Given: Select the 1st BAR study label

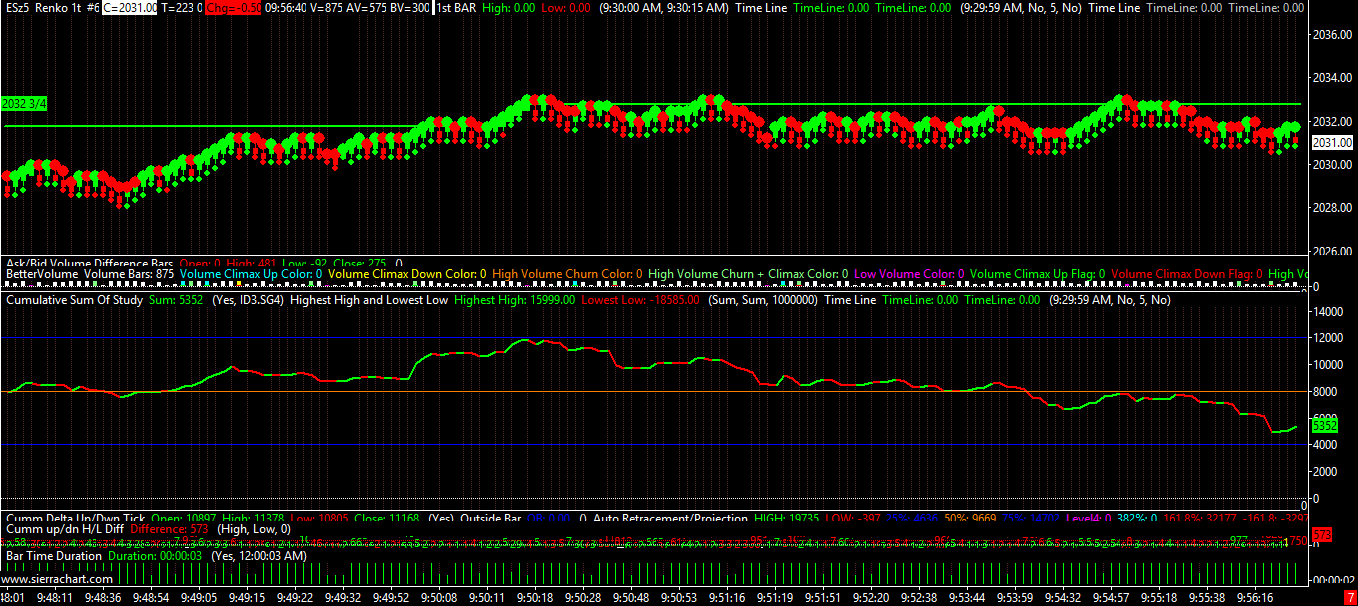Looking at the screenshot, I should coord(456,8).
